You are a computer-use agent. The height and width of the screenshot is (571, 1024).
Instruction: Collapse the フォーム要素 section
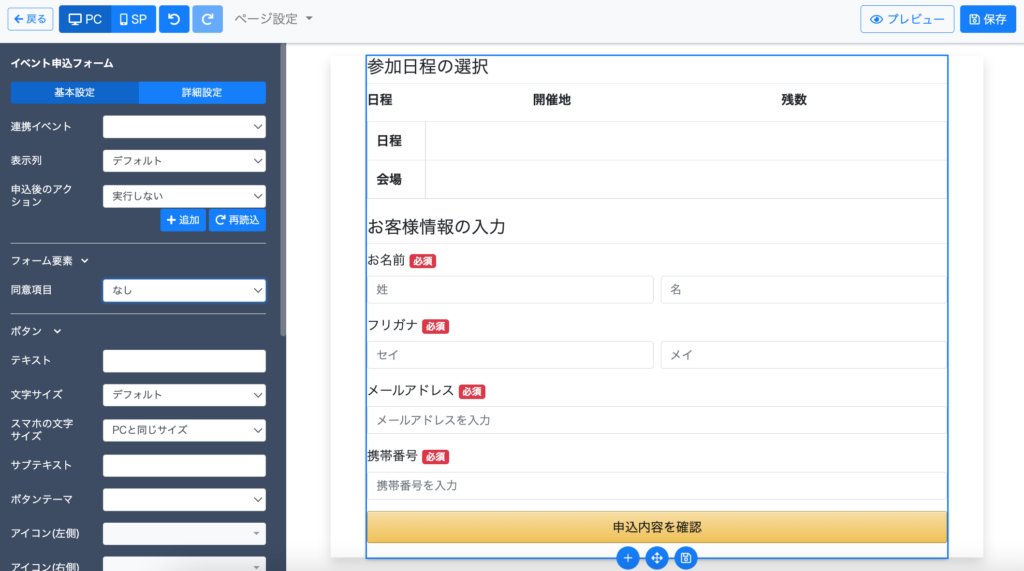coord(50,261)
